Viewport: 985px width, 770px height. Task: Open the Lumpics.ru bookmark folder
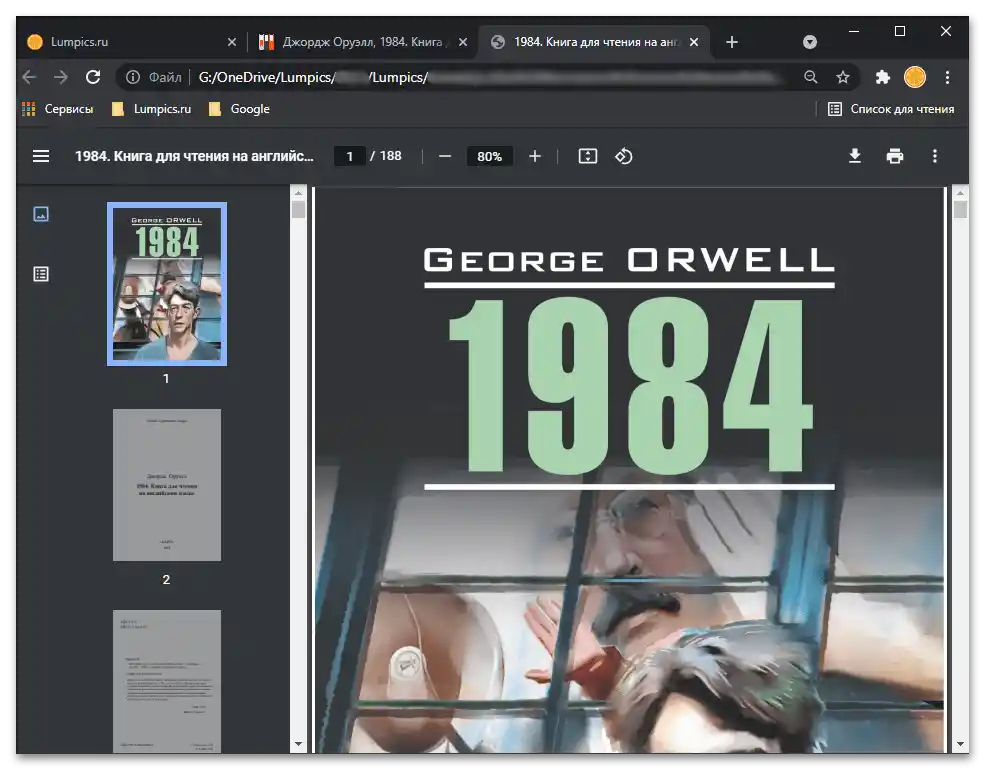point(151,109)
